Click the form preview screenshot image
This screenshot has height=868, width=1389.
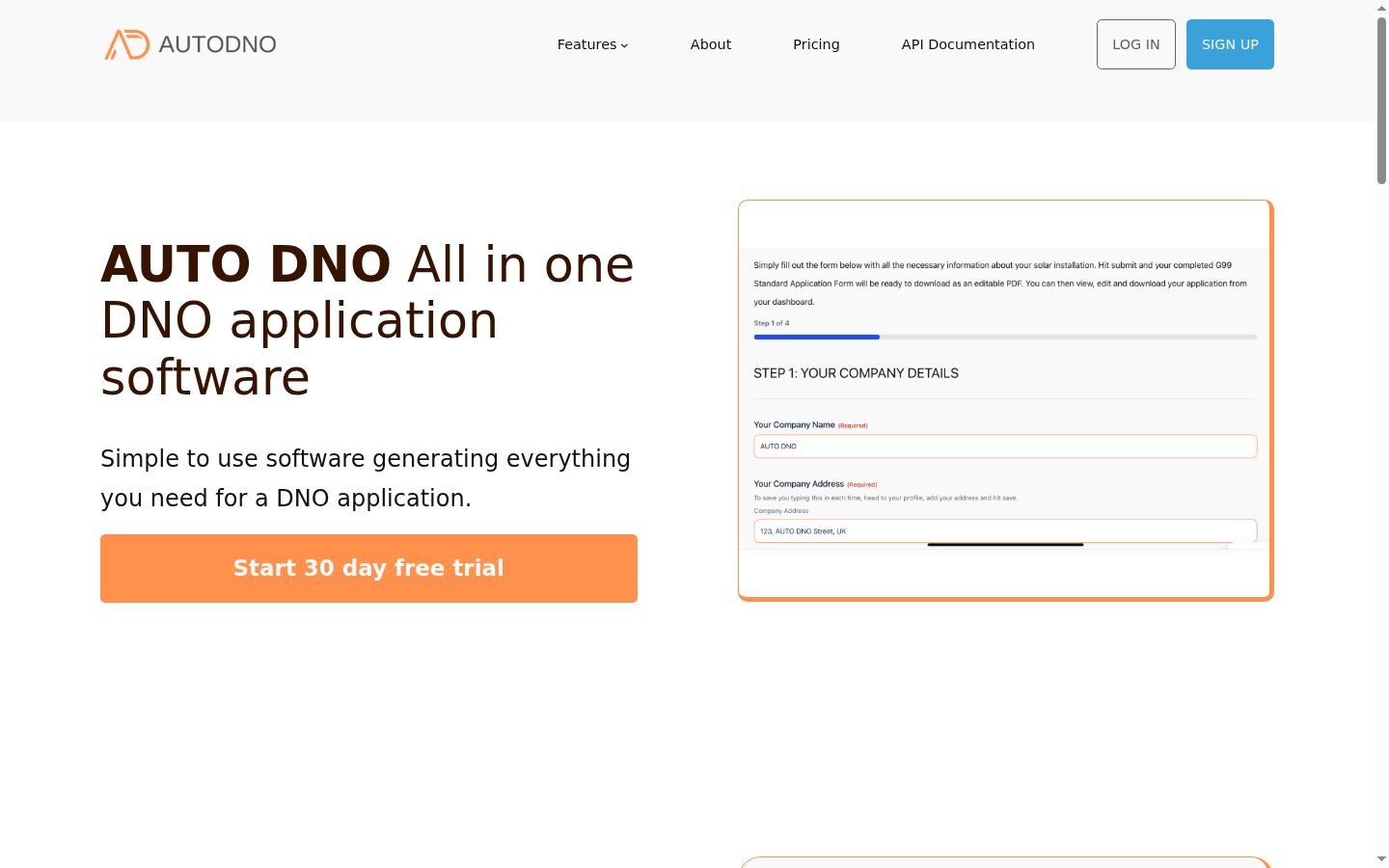click(1005, 400)
